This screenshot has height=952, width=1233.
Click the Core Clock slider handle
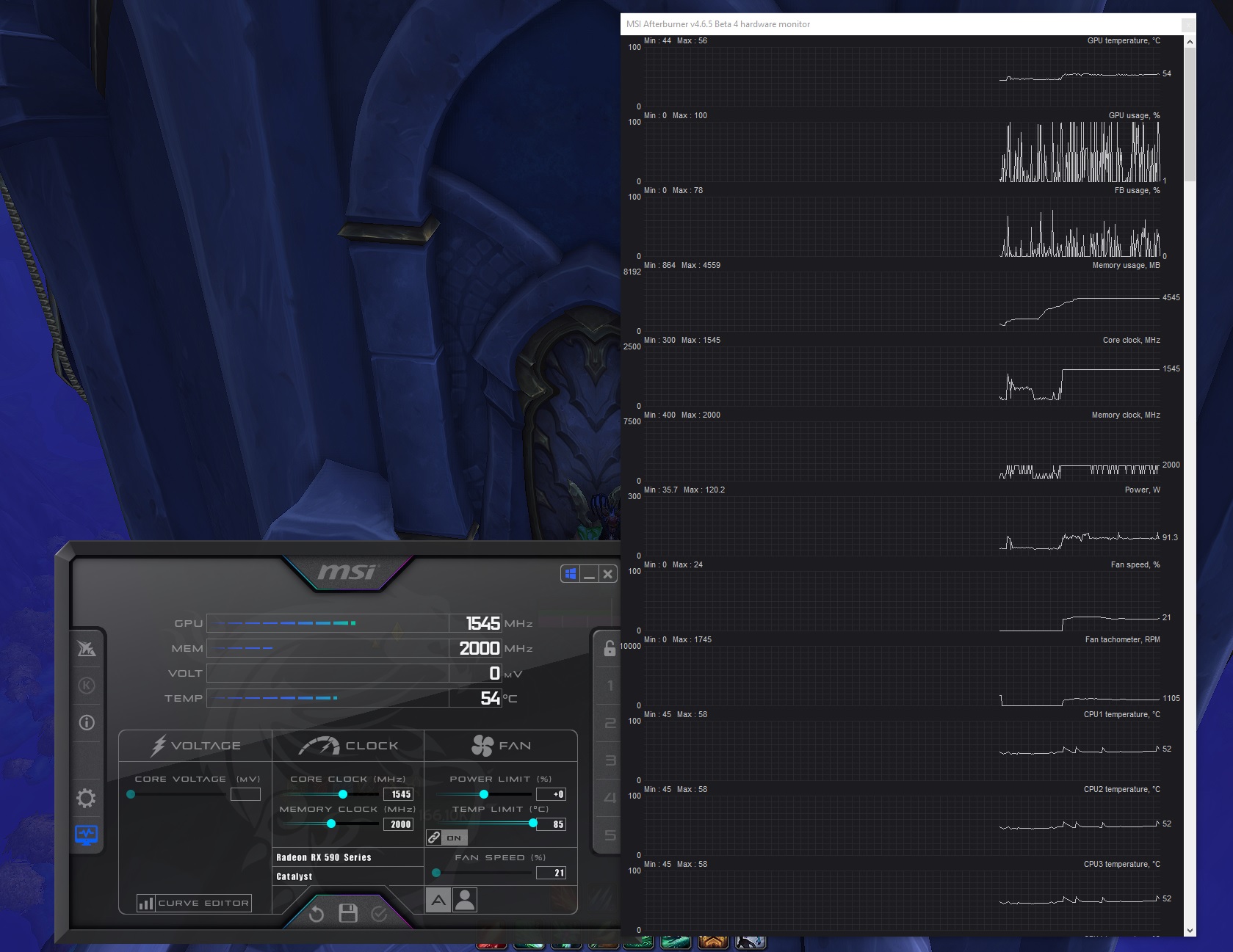pos(343,794)
